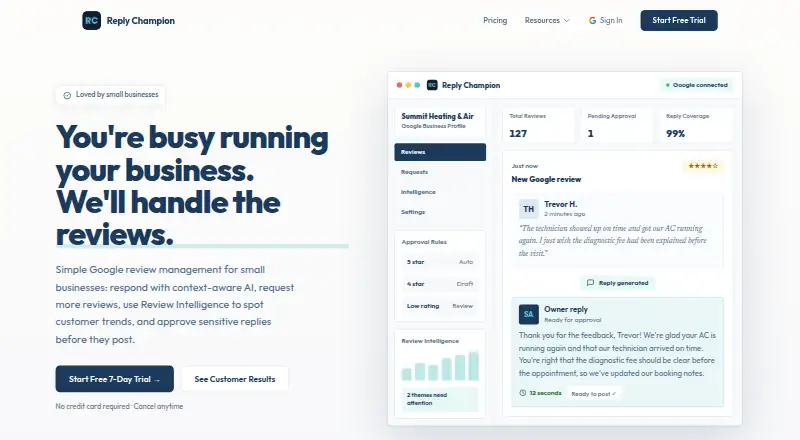Click the Start Free Trial header button

679,20
